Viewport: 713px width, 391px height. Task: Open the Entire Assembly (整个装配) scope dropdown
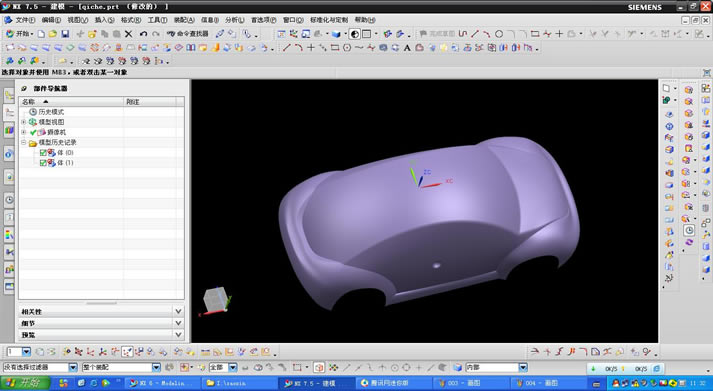pos(156,367)
